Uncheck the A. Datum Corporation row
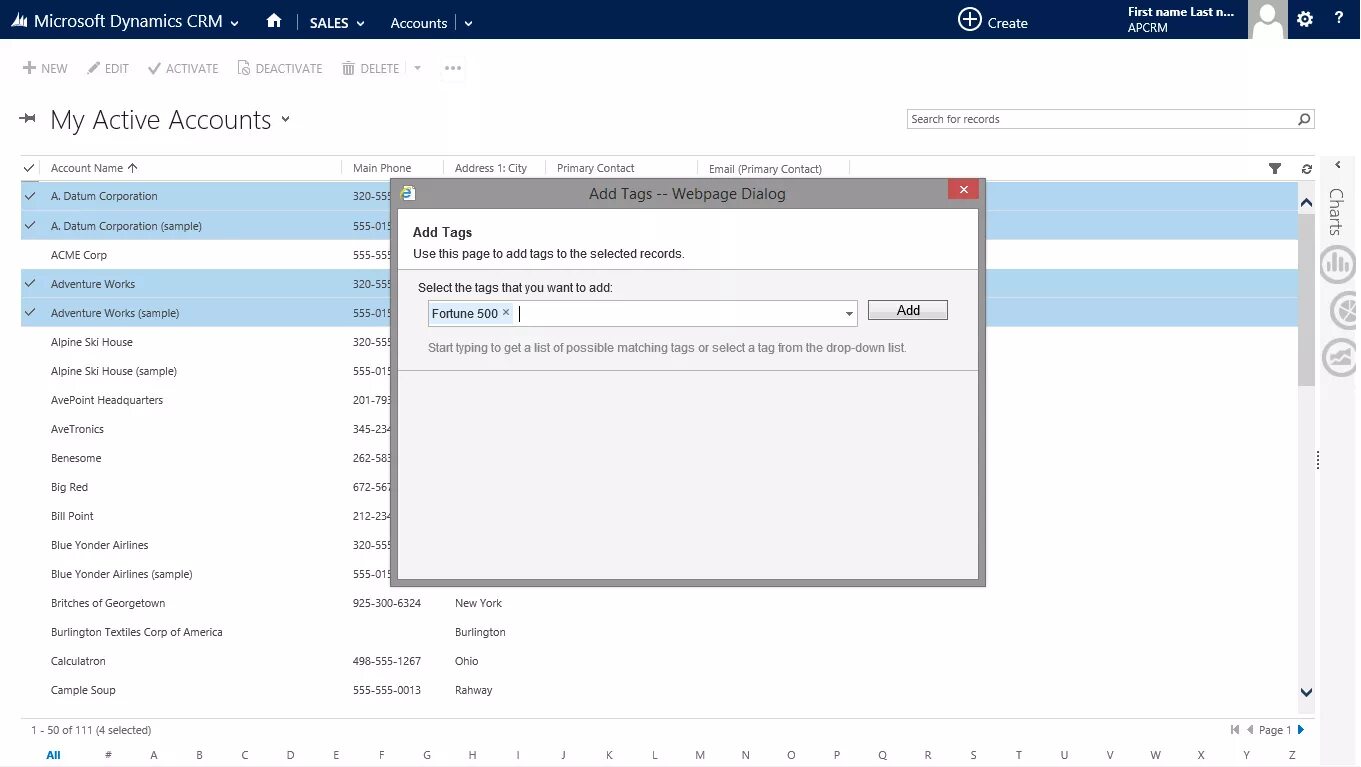This screenshot has width=1361, height=767. click(x=30, y=196)
